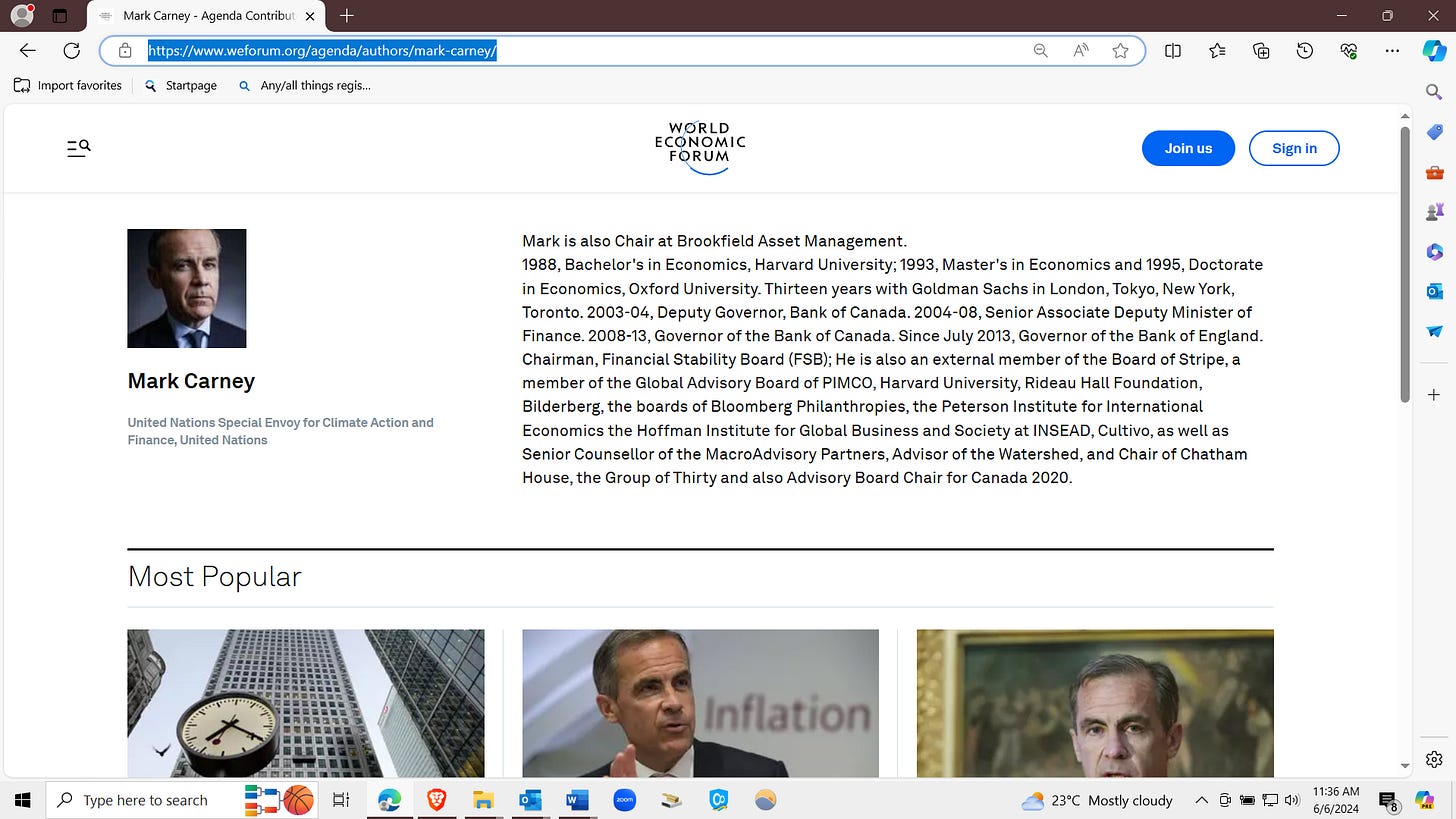Open Read aloud icon in address bar
The width and height of the screenshot is (1456, 819).
point(1080,50)
